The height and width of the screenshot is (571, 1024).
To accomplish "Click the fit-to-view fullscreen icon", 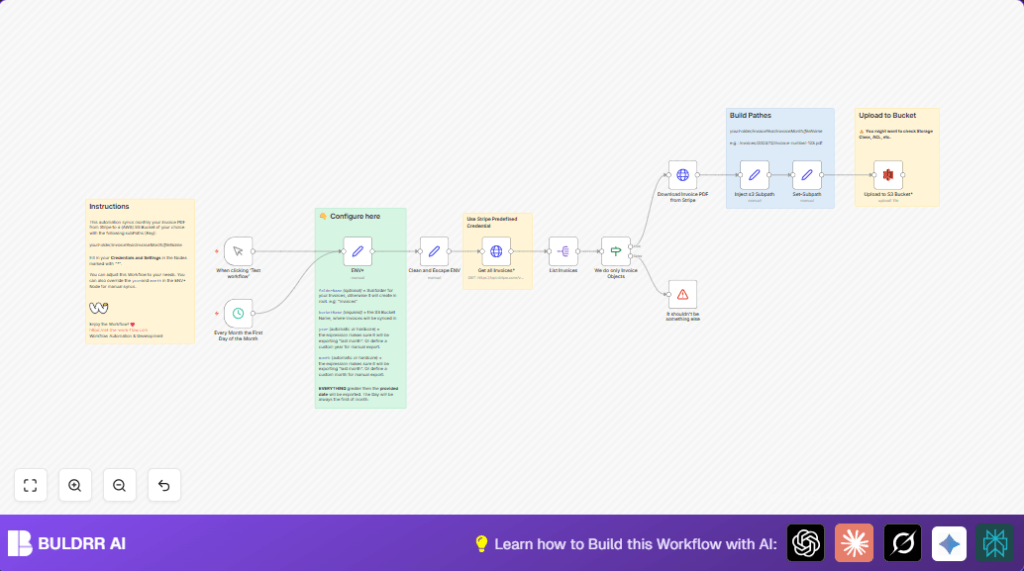I will [x=30, y=485].
